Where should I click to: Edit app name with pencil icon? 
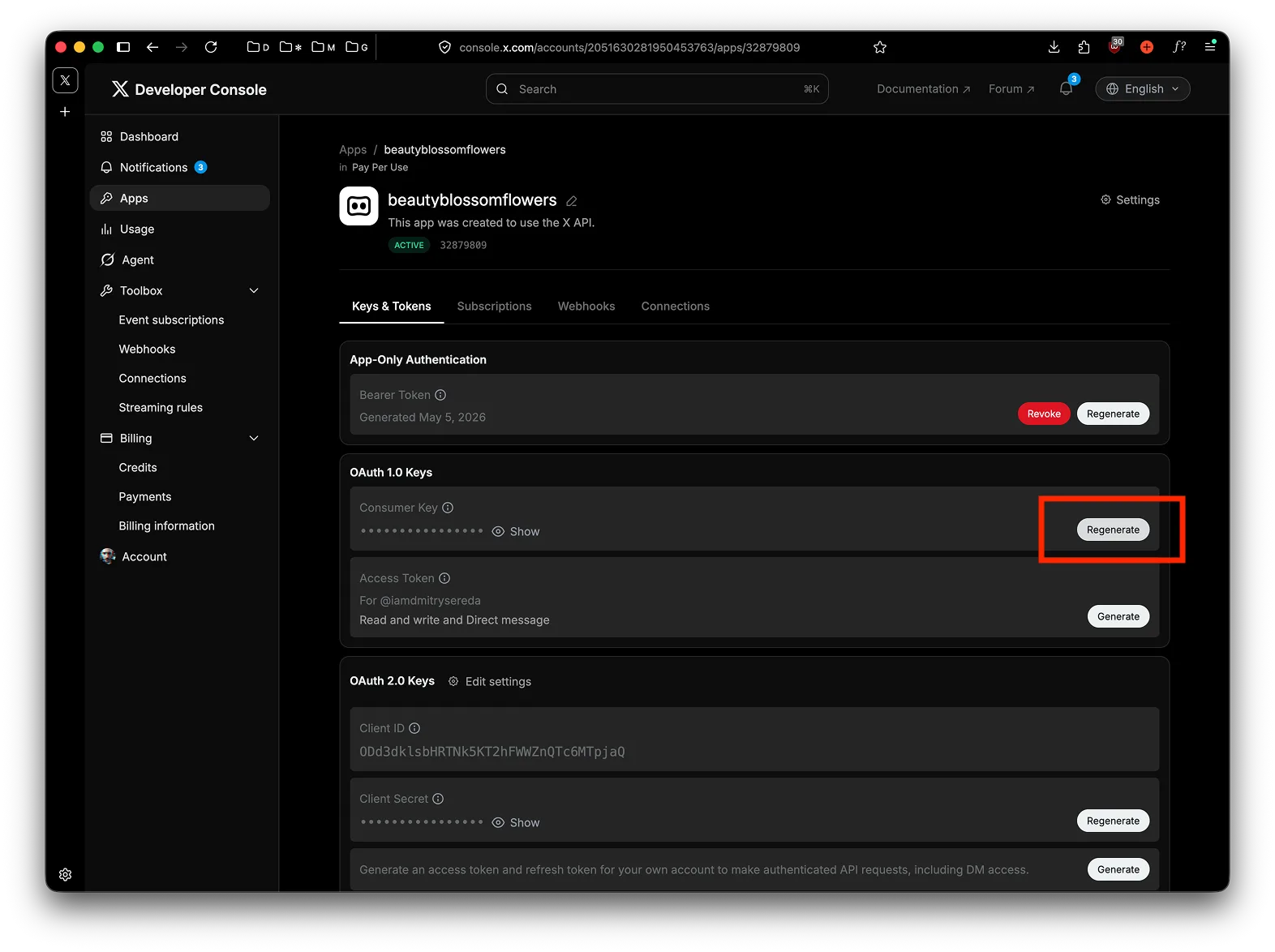572,201
